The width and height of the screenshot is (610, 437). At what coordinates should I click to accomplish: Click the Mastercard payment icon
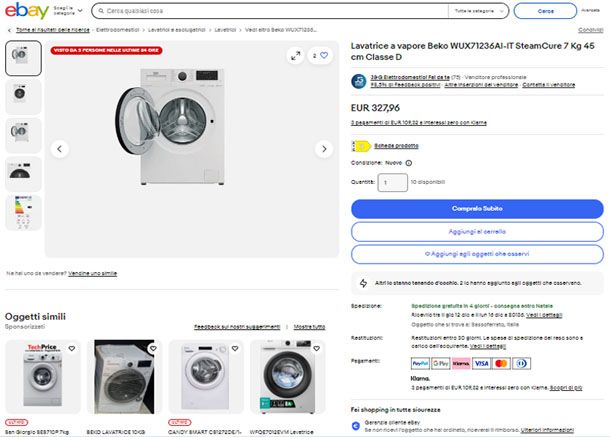501,363
